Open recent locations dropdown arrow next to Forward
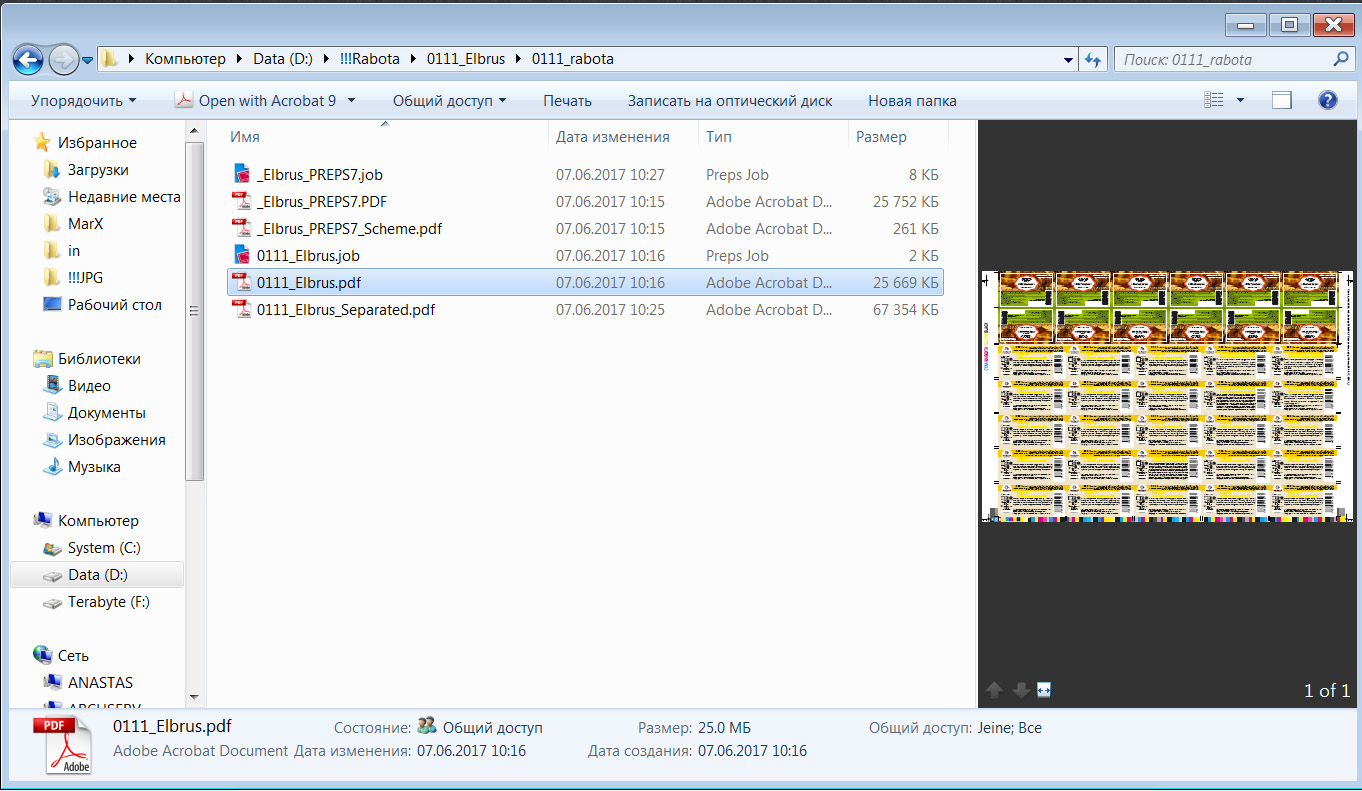Screen dimensions: 1362x791 (x=87, y=60)
